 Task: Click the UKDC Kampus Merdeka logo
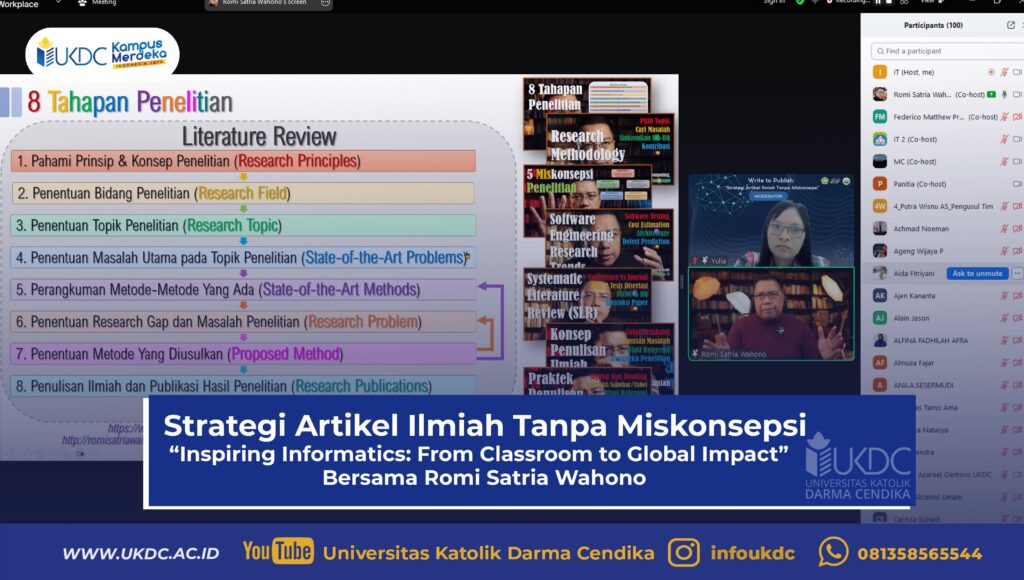coord(102,52)
